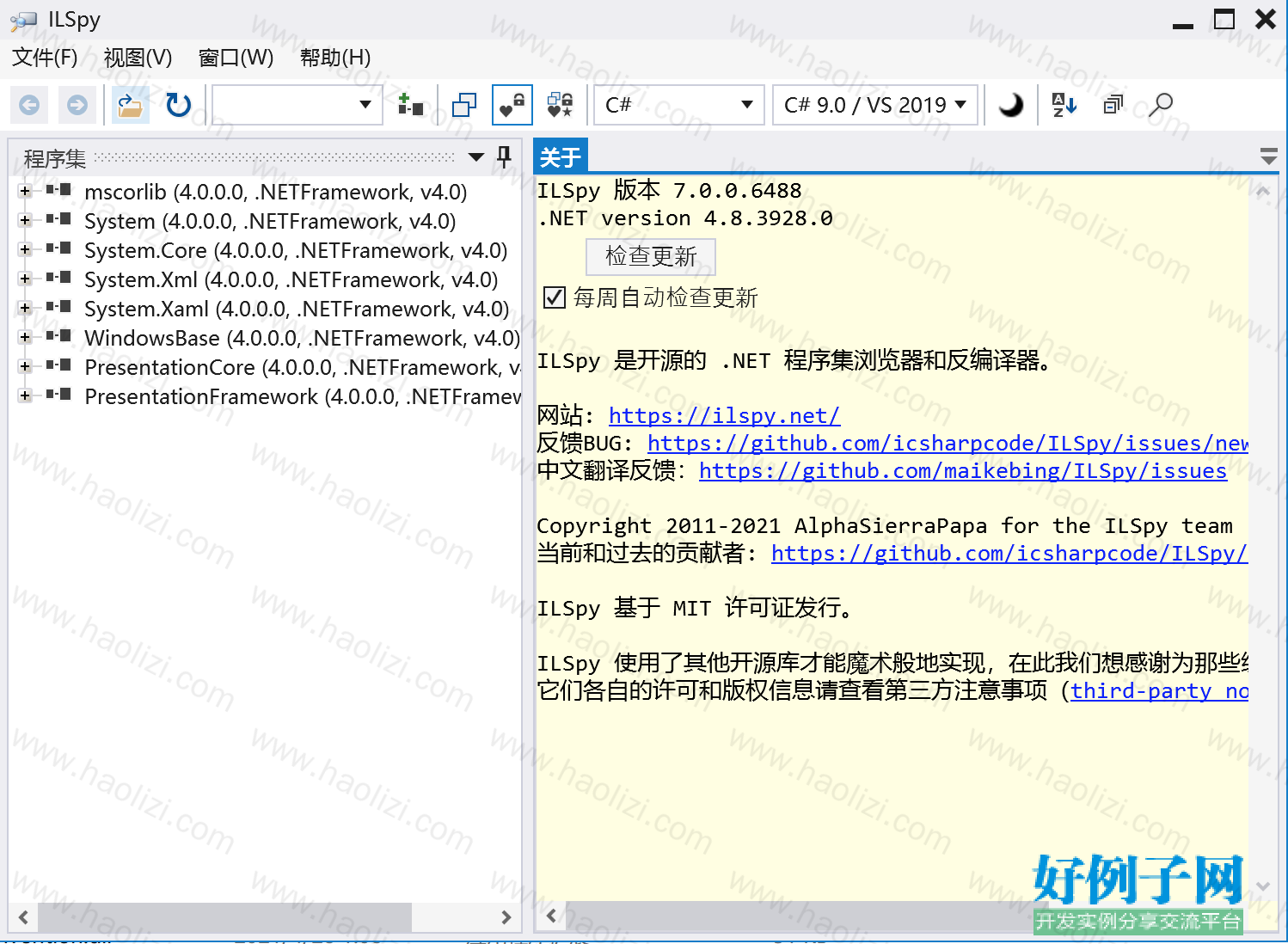1288x944 pixels.
Task: Open the 帮助(H) menu
Action: 335,58
